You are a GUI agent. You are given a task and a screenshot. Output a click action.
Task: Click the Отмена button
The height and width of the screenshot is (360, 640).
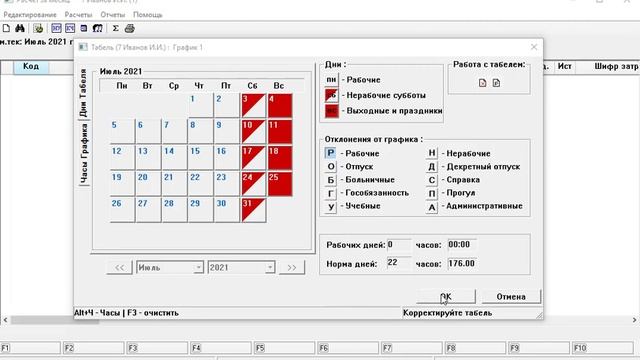(511, 296)
